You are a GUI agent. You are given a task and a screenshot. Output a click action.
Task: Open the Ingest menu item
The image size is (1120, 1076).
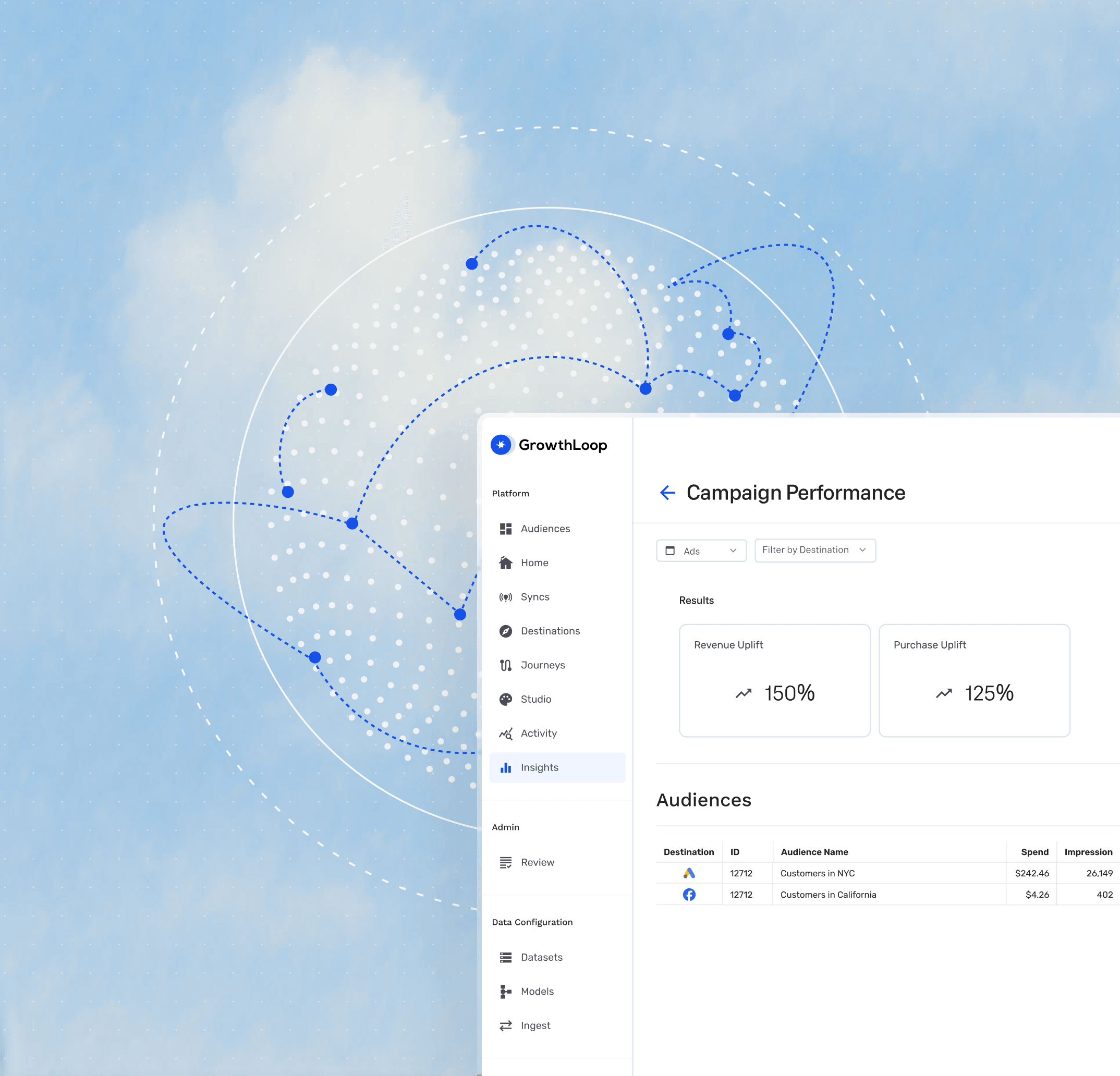(x=535, y=1026)
